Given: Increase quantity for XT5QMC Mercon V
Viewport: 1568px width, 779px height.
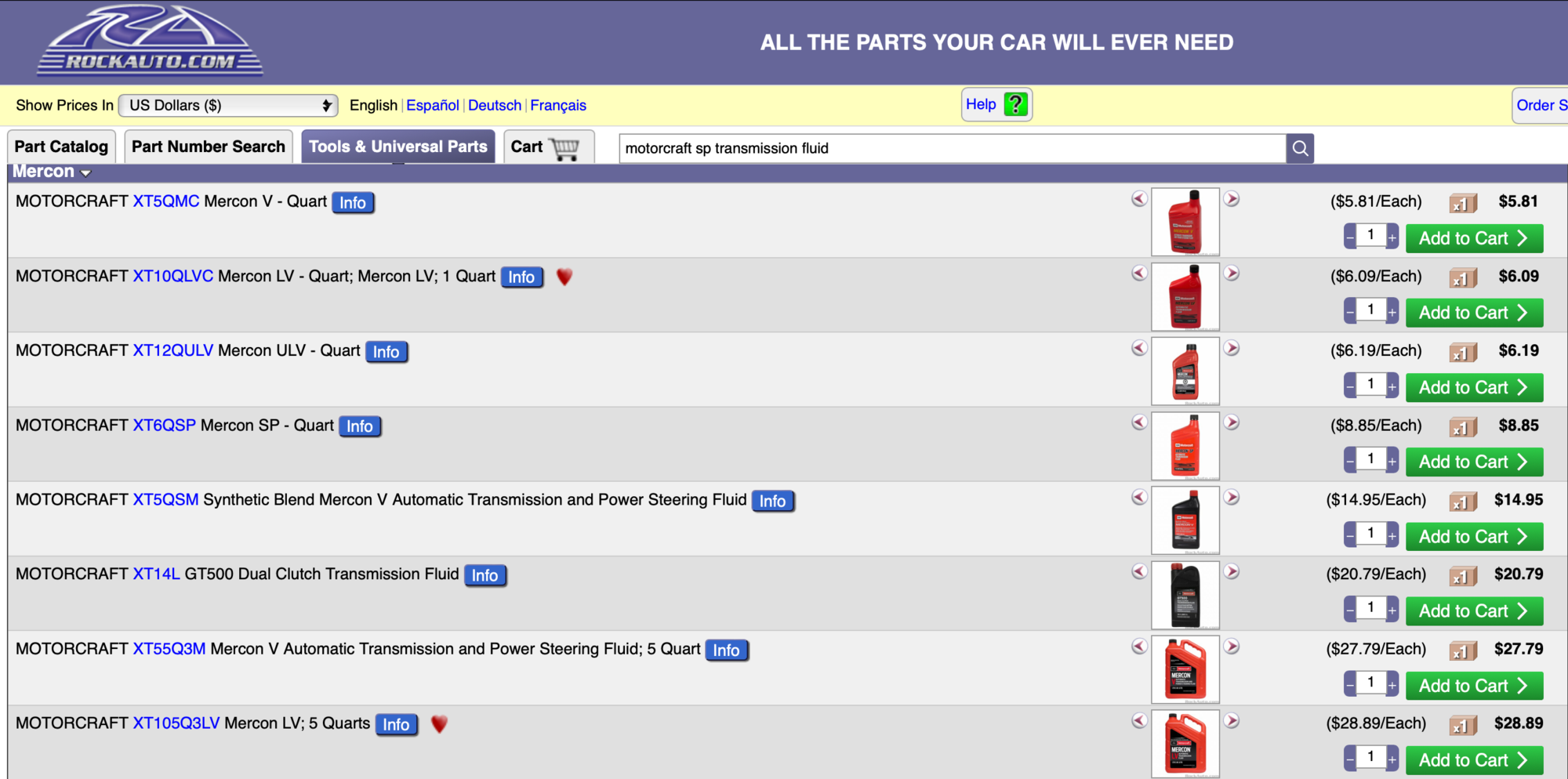Looking at the screenshot, I should pos(1392,237).
